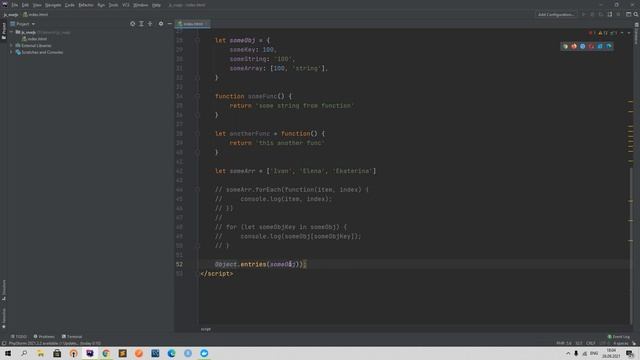Screen dimensions: 640x360
Task: Fold the comment block at line 44
Action: 197,190
